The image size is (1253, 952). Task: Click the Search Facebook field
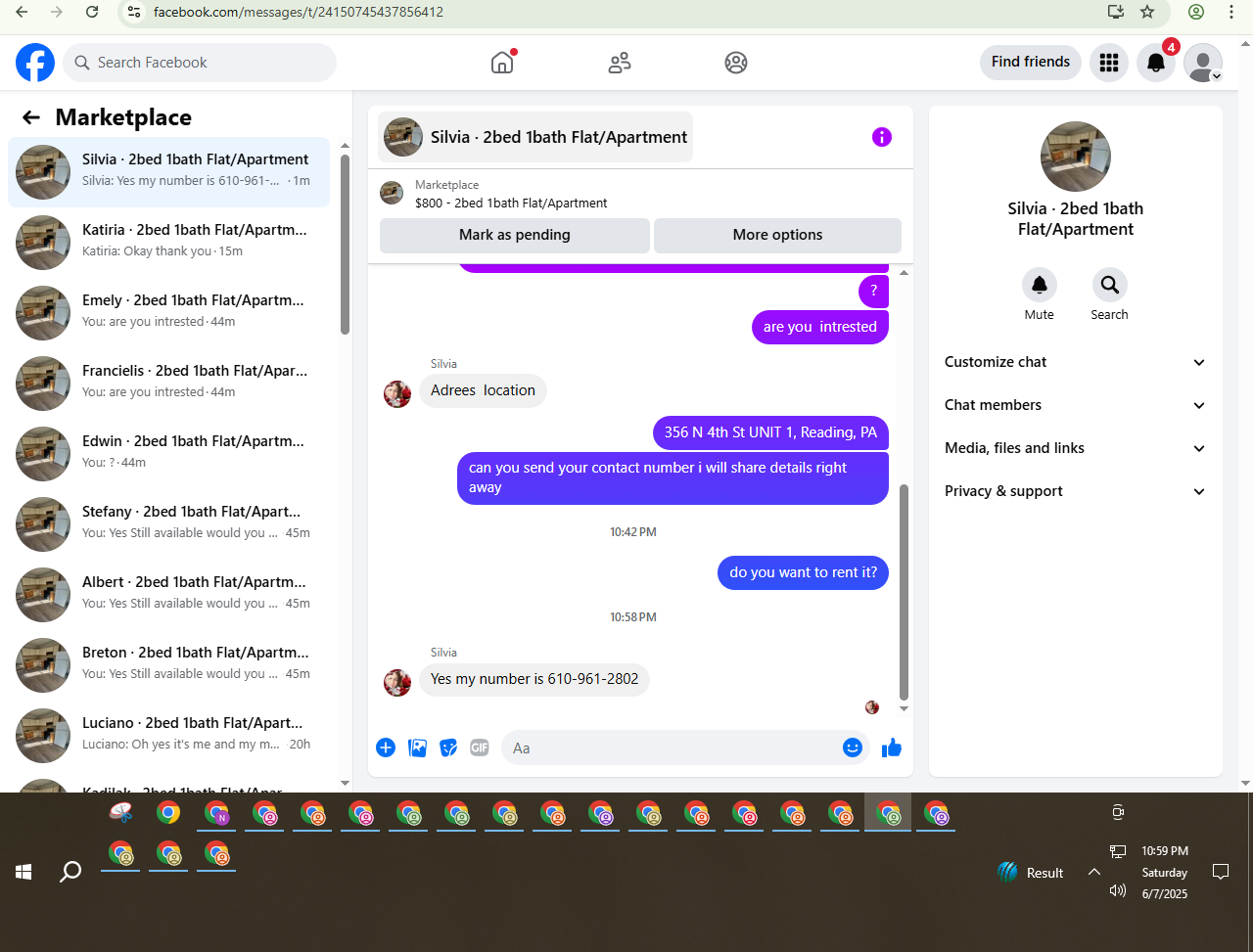tap(201, 63)
